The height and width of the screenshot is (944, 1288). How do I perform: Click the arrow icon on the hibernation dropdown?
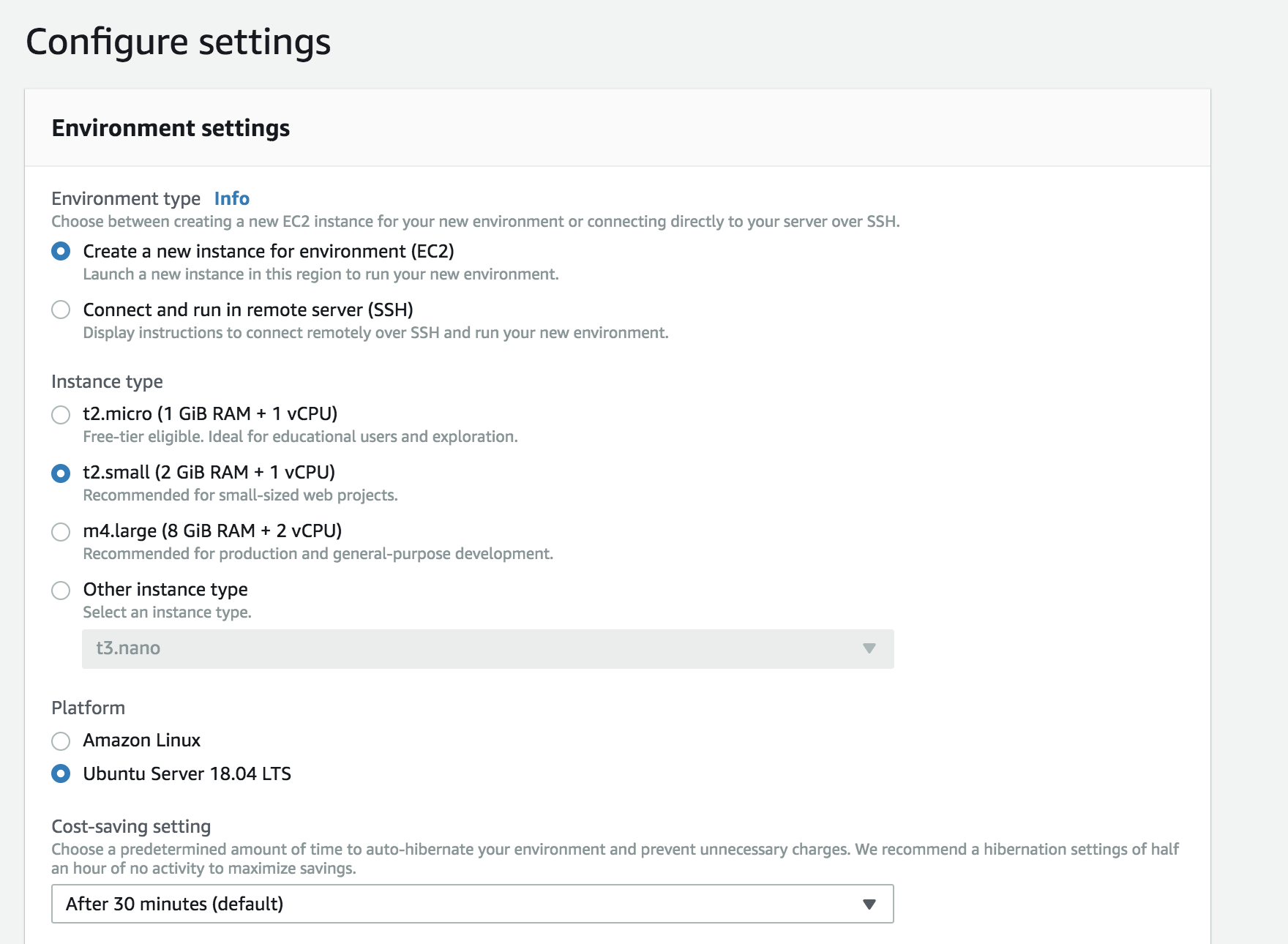869,904
